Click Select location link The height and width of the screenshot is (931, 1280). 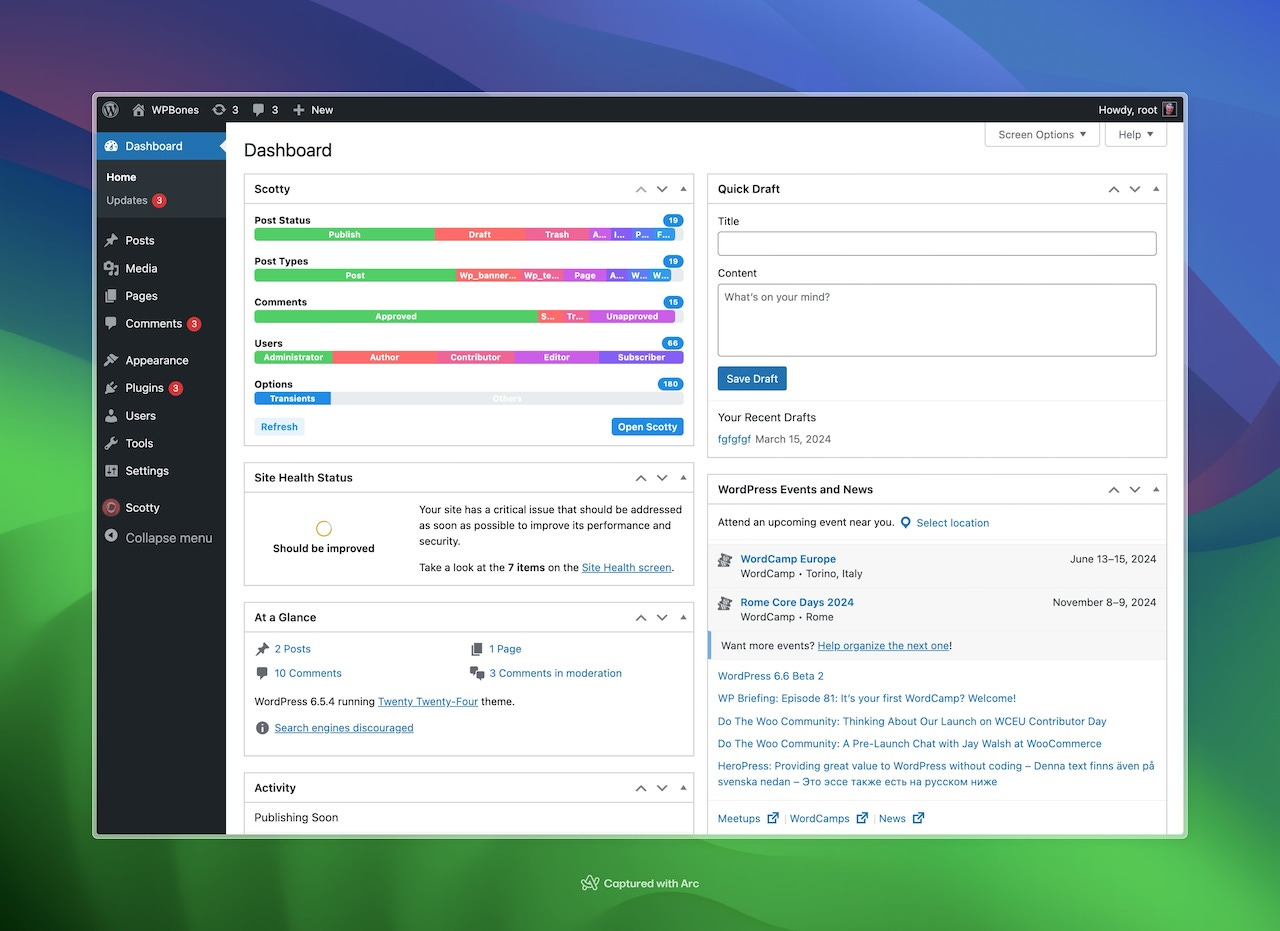click(952, 523)
